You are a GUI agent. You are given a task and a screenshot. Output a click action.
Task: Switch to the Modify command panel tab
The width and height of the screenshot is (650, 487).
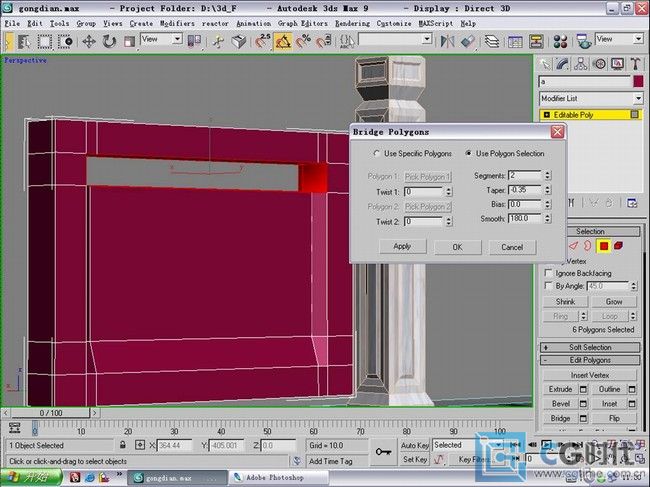pos(562,64)
